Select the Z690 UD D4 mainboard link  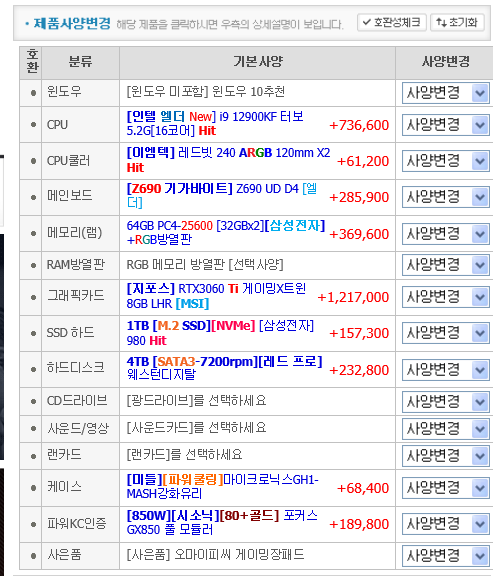(x=222, y=195)
